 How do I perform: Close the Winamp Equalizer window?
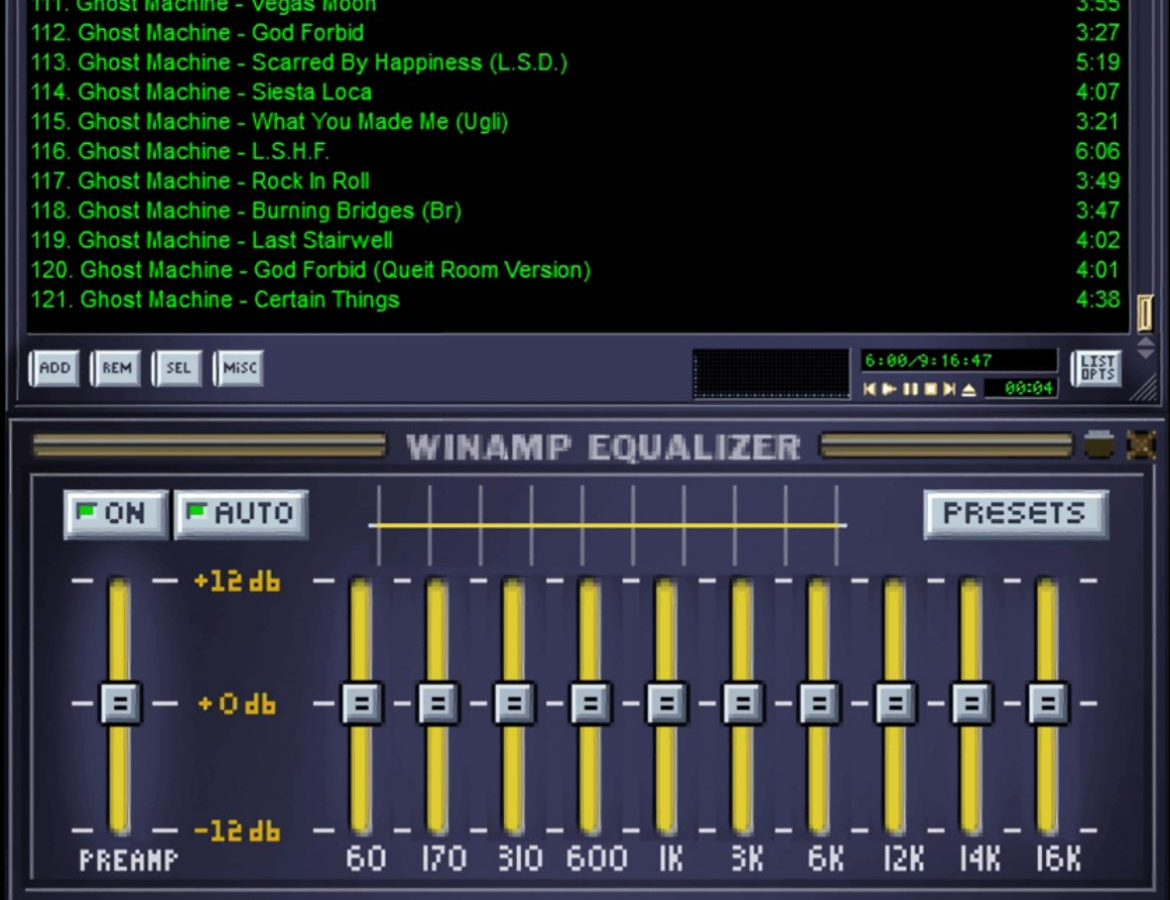point(1141,445)
